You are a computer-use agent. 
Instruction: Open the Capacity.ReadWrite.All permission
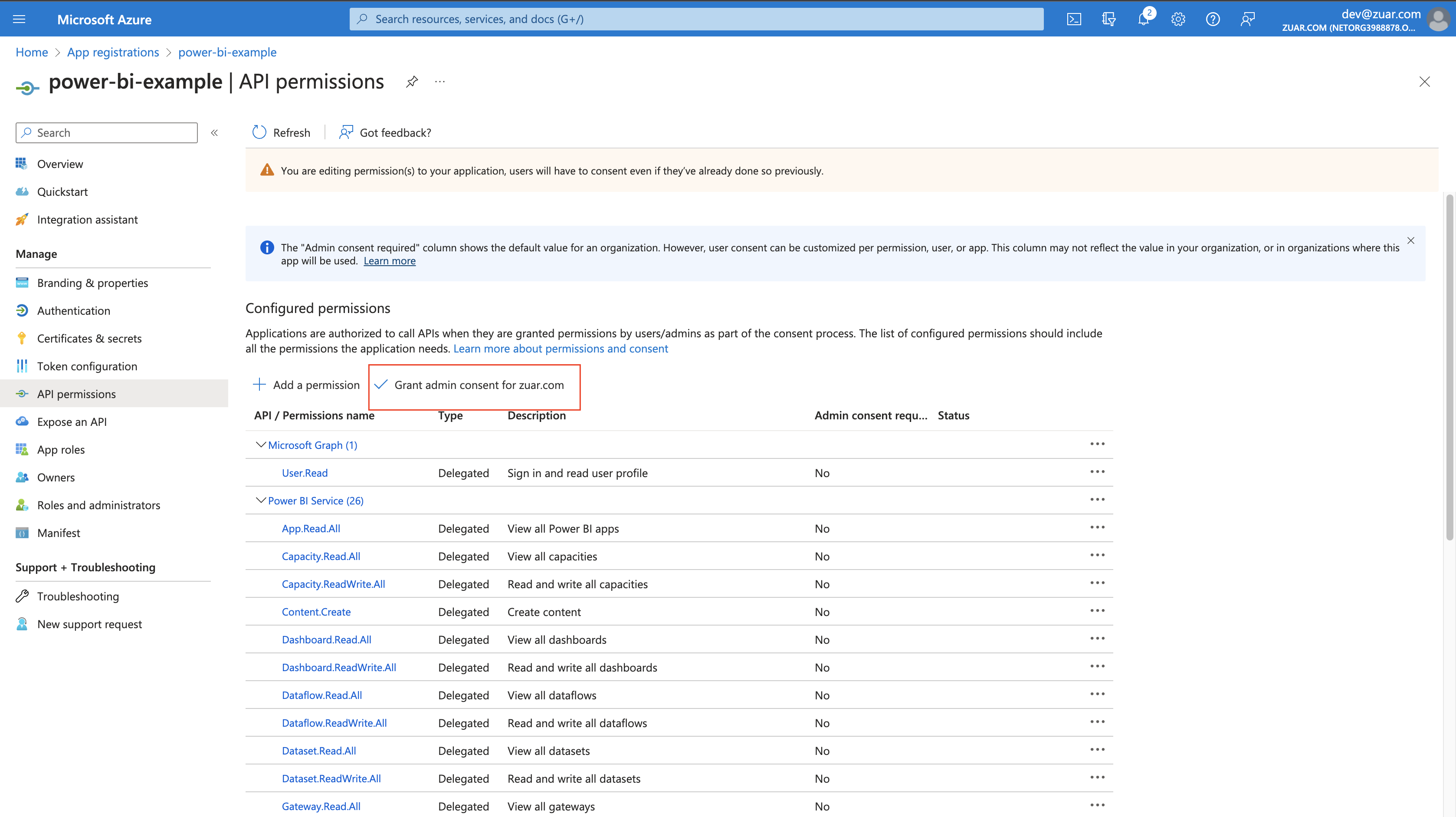334,583
